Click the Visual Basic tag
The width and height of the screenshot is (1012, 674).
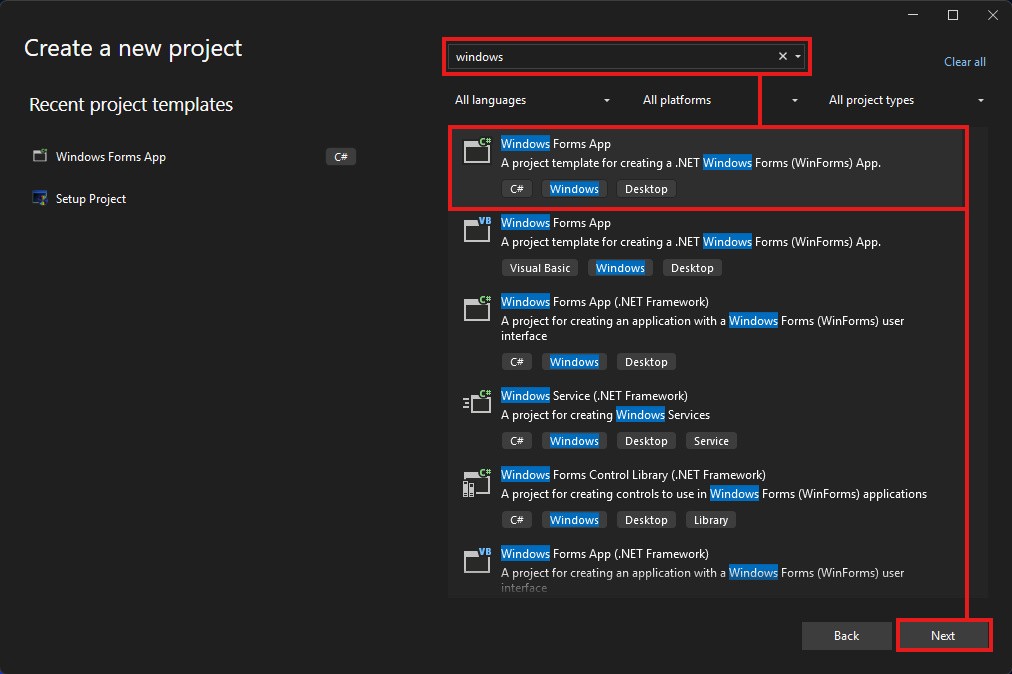click(x=540, y=268)
